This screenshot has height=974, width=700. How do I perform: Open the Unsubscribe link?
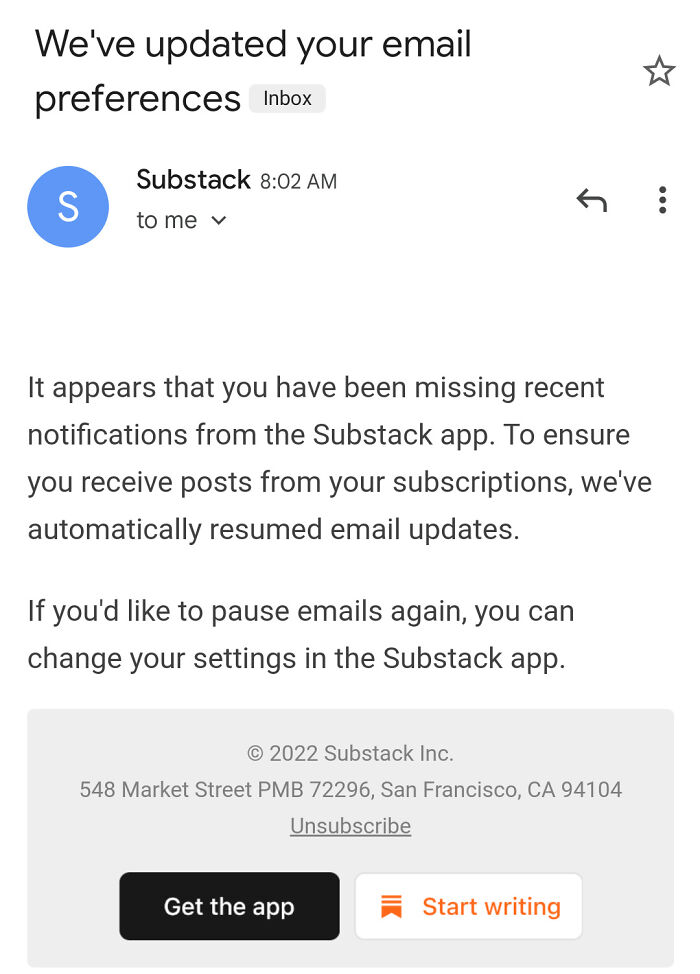point(349,825)
